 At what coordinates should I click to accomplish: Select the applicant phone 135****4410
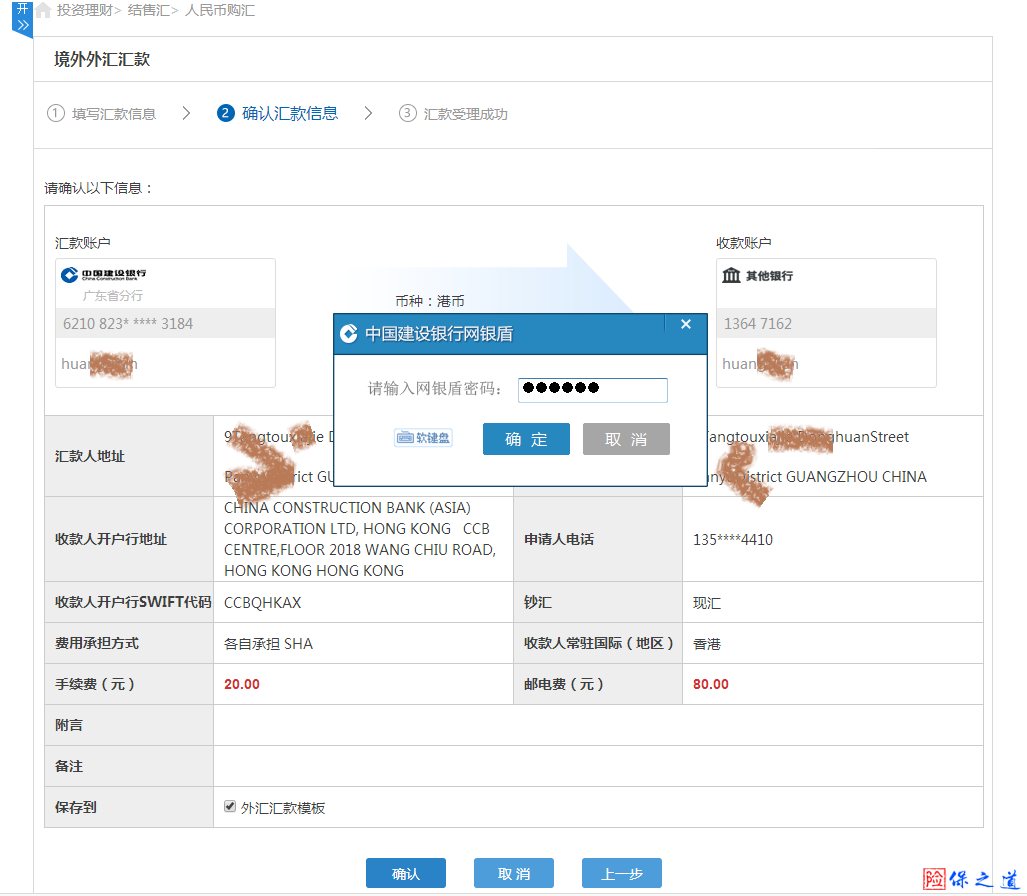coord(733,540)
